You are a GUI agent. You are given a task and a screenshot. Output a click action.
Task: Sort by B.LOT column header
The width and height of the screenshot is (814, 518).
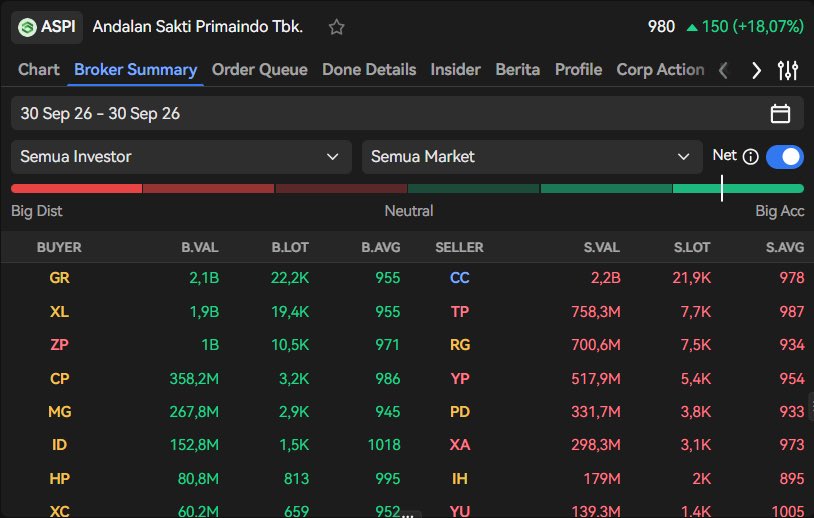tap(290, 248)
